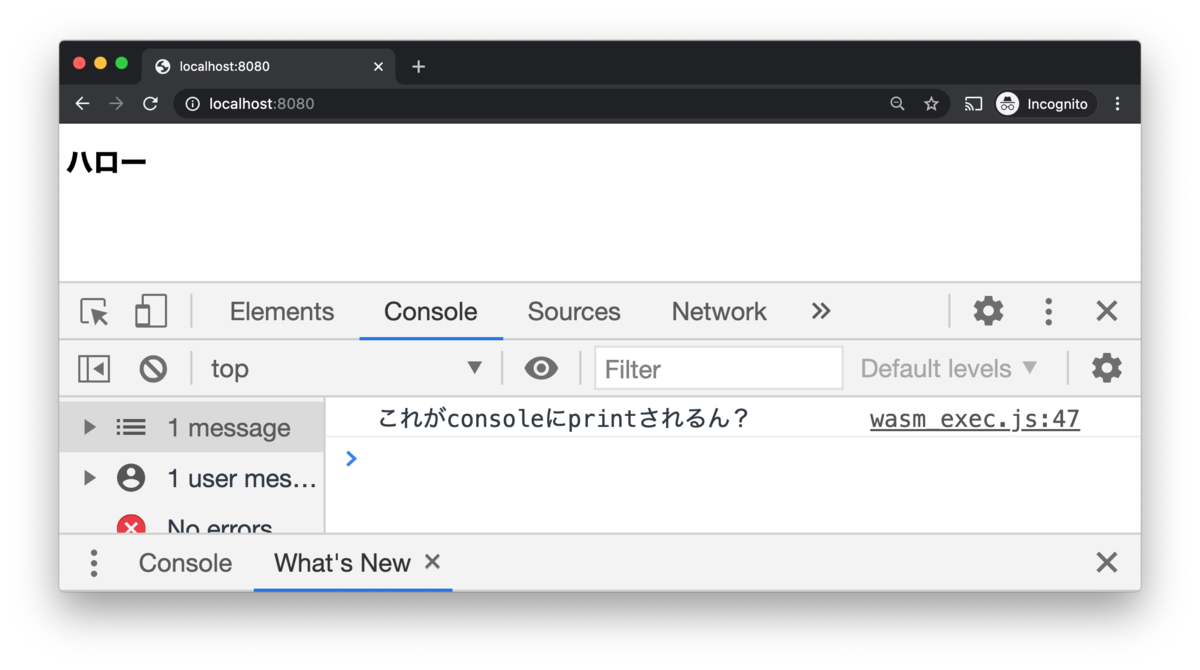Bookmark page with the star icon
The width and height of the screenshot is (1200, 670).
tap(931, 104)
